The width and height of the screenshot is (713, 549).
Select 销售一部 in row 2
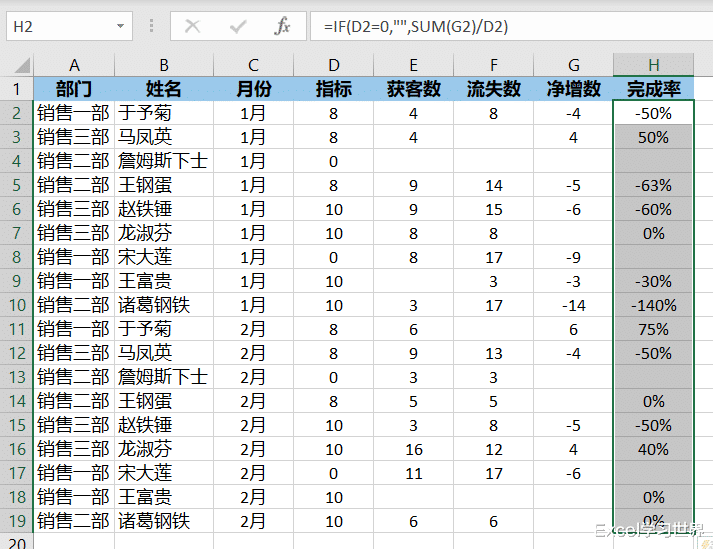74,113
